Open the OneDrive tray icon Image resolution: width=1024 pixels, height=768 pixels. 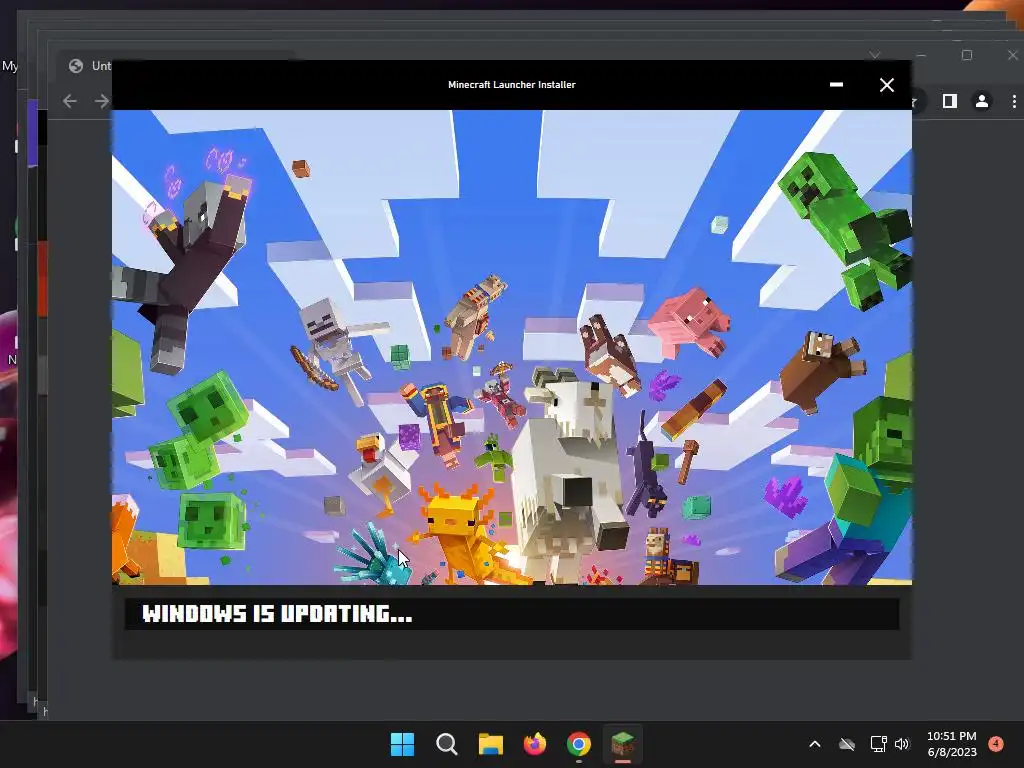(x=847, y=744)
